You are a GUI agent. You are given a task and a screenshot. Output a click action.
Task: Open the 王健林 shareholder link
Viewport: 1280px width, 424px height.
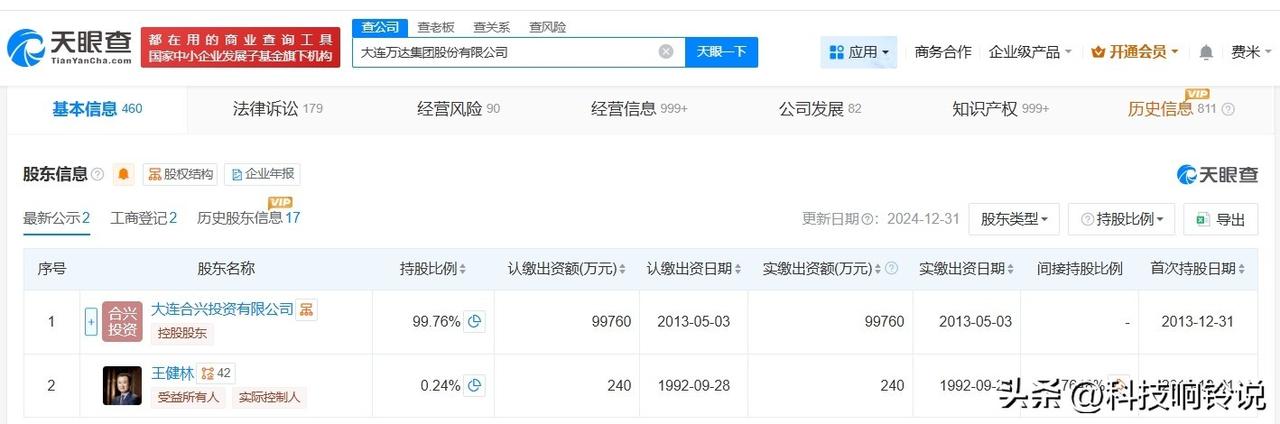[172, 373]
